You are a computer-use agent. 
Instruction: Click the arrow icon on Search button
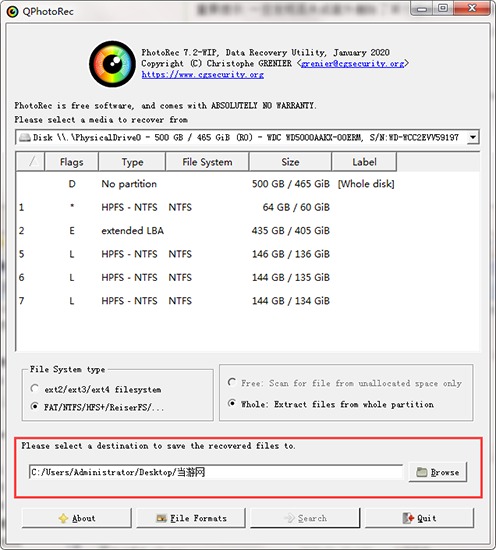(289, 518)
